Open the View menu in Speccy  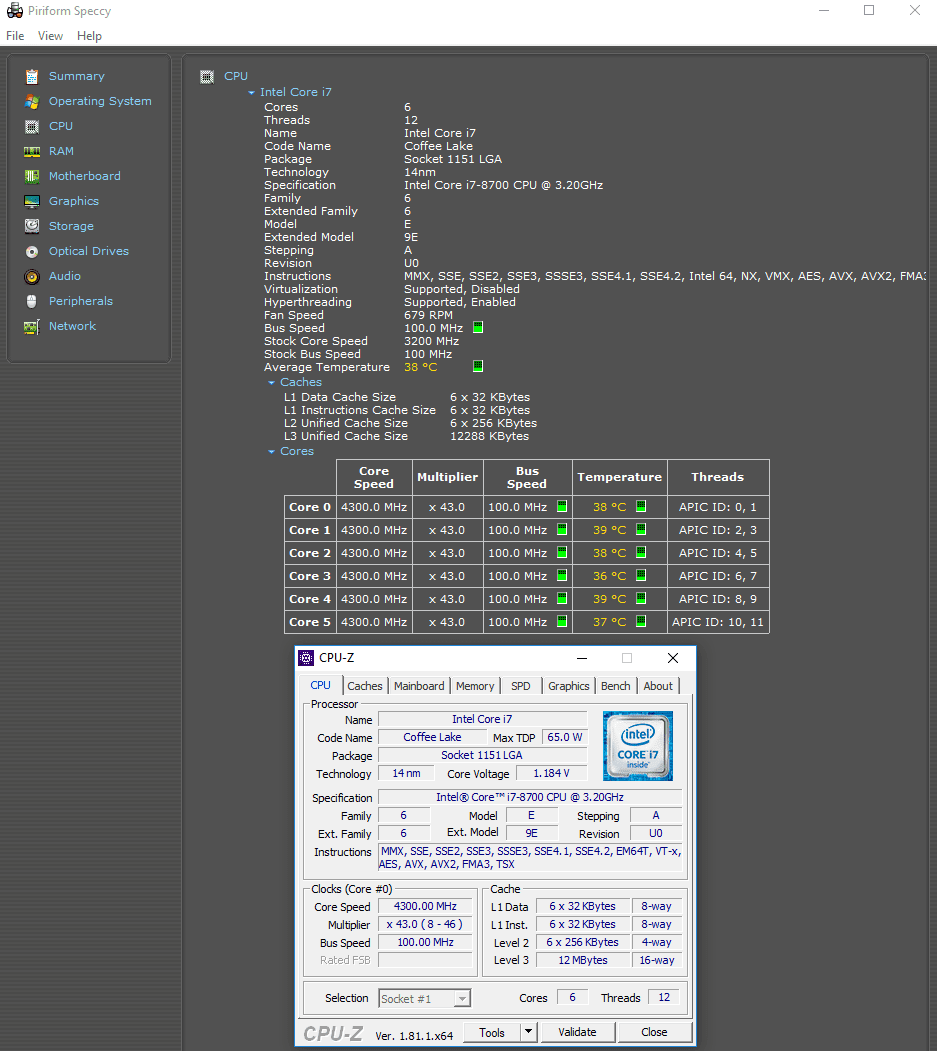50,36
